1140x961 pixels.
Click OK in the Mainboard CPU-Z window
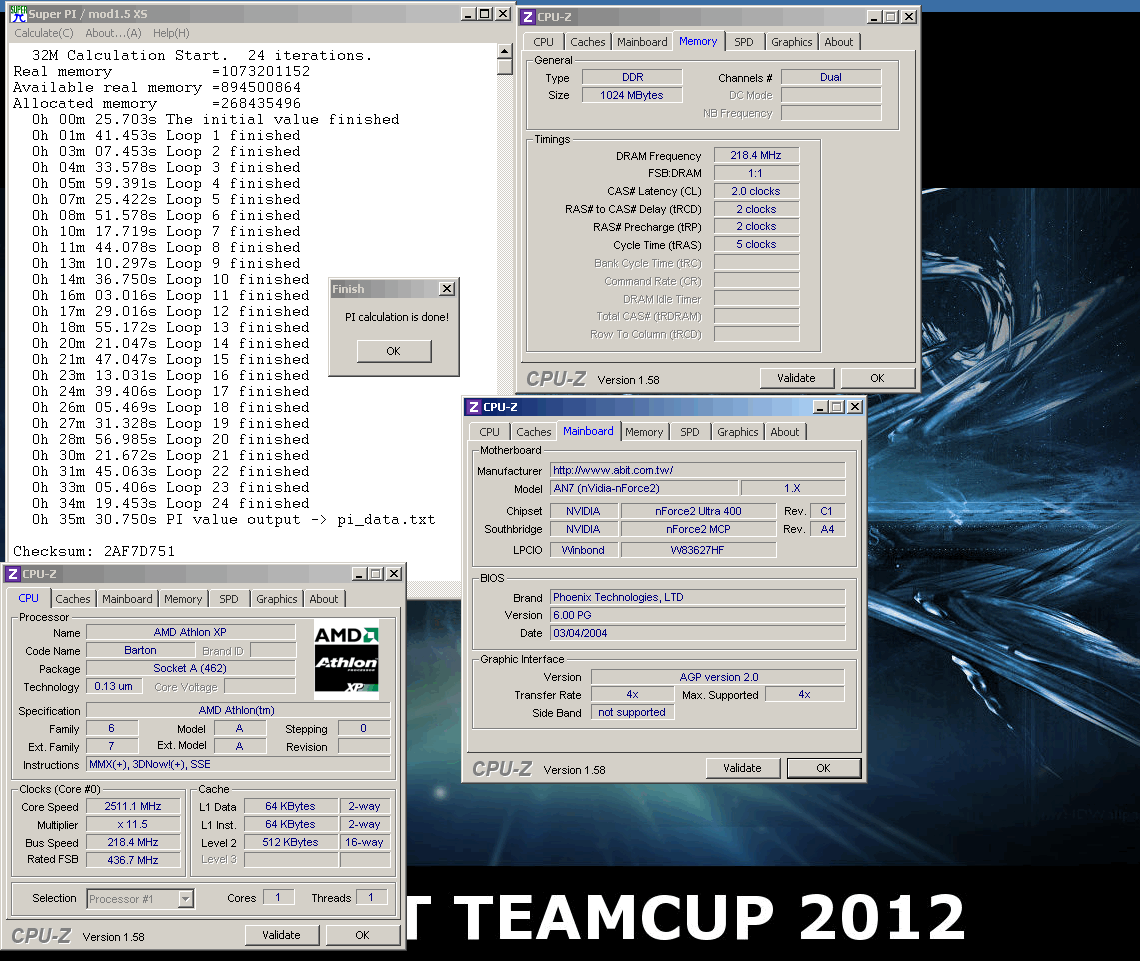coord(823,768)
